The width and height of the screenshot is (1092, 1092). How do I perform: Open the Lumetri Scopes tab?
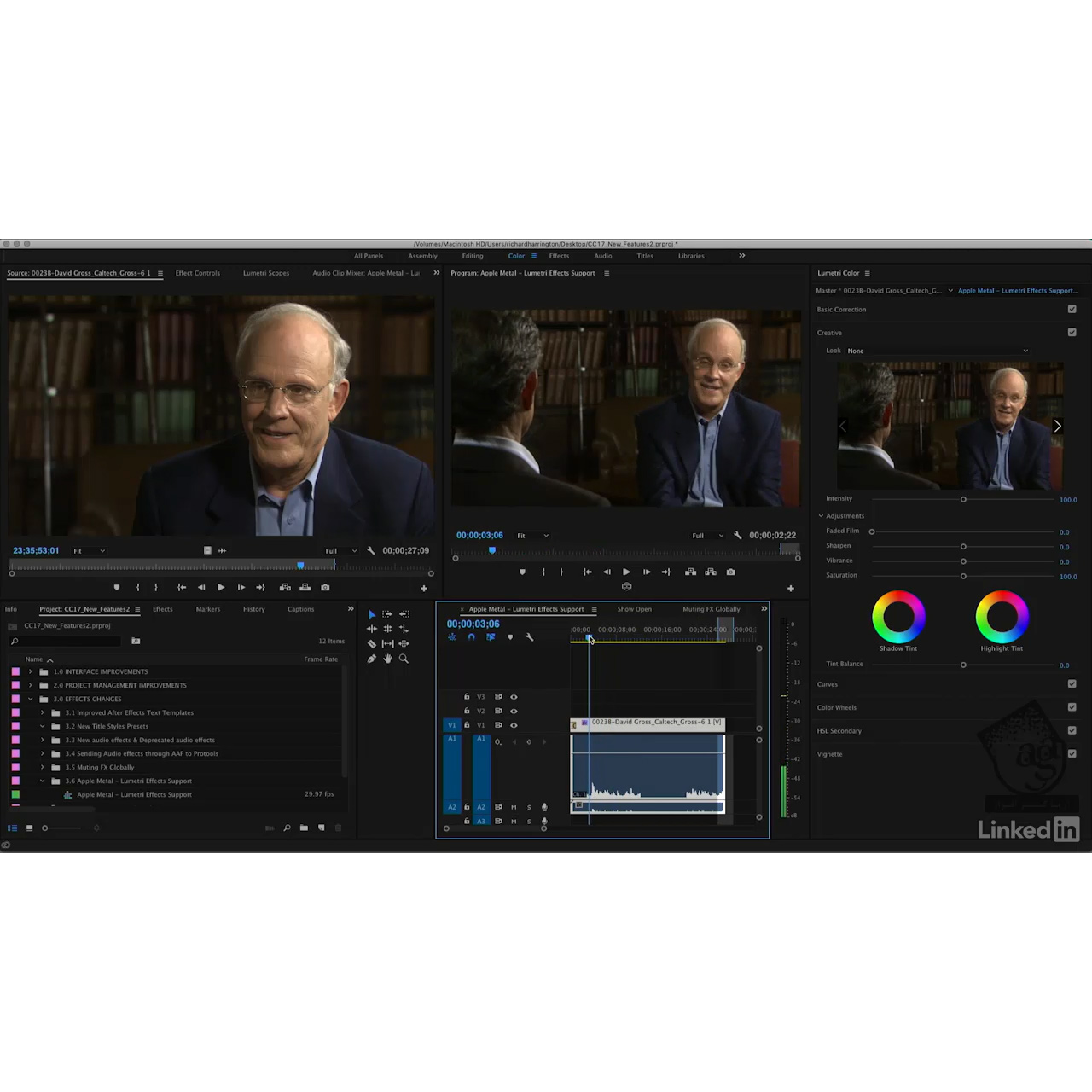pos(266,273)
